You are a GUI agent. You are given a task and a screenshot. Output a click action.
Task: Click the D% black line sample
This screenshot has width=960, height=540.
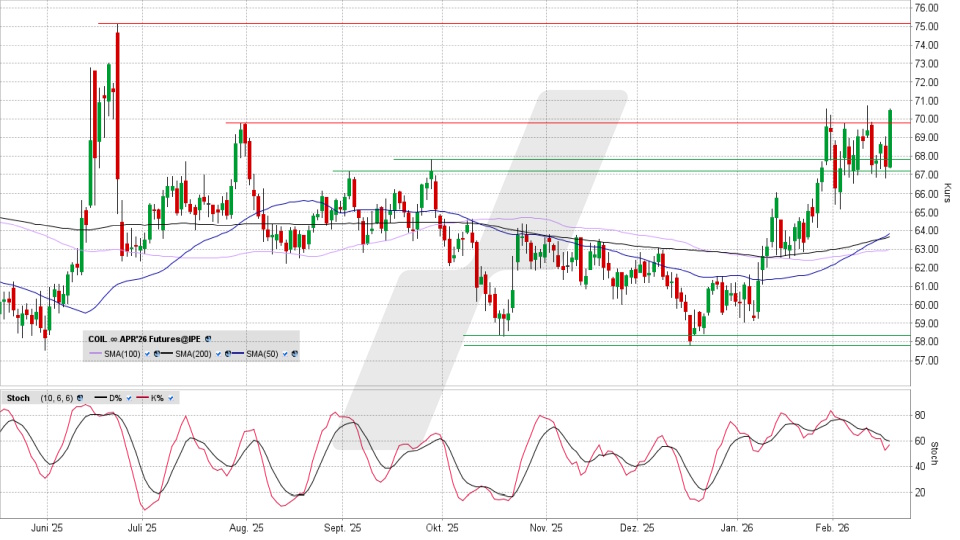click(100, 397)
